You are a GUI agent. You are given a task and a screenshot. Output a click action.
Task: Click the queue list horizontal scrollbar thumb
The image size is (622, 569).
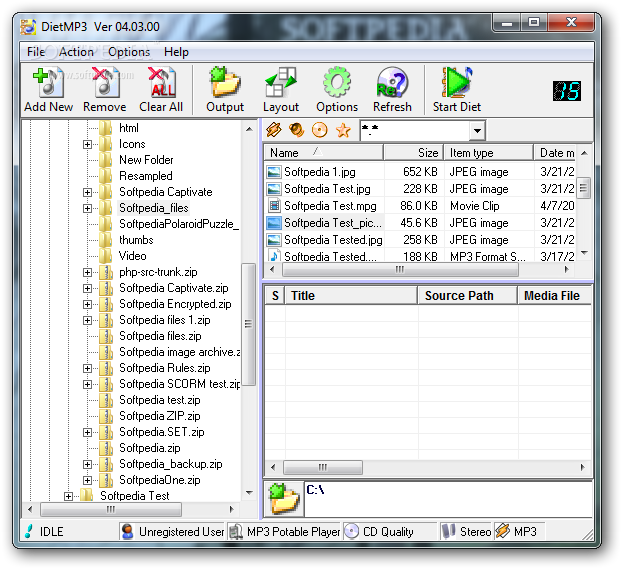click(323, 467)
